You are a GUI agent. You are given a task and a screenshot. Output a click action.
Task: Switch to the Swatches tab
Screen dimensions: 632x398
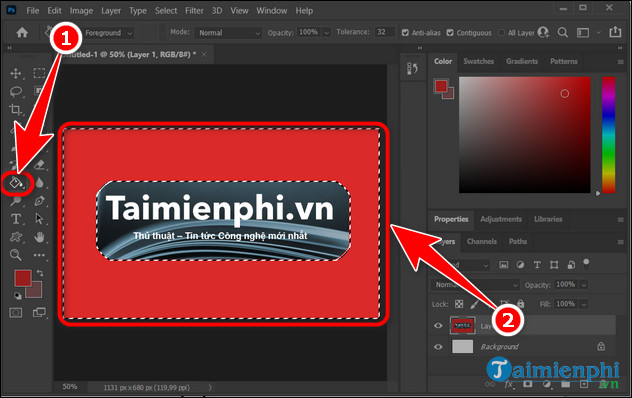tap(478, 61)
